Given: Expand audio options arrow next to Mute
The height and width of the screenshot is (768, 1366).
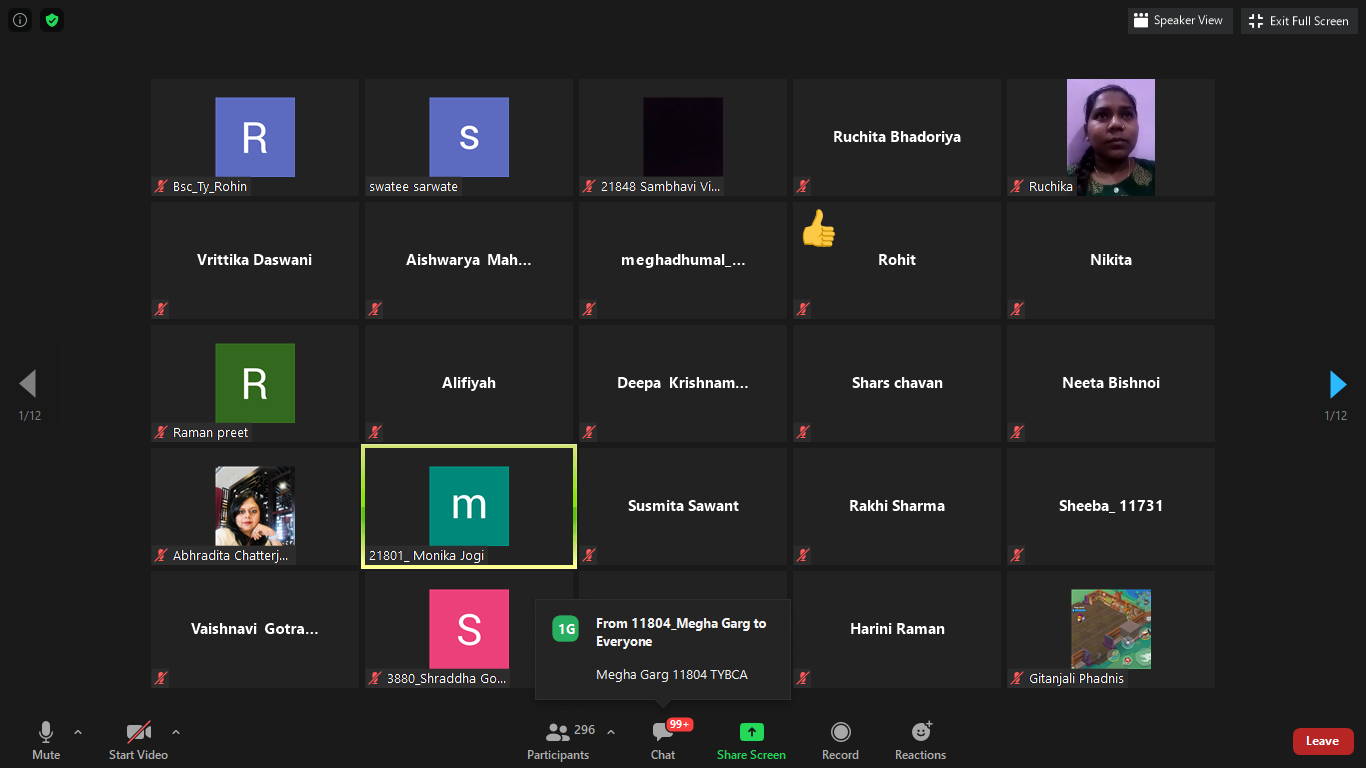Looking at the screenshot, I should [x=78, y=732].
